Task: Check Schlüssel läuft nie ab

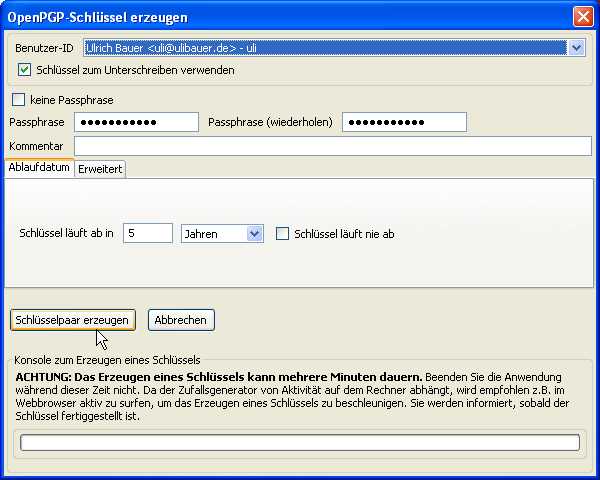Action: coord(282,234)
